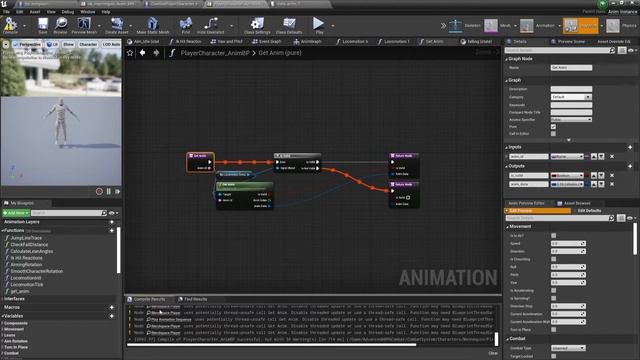Open the Category dropdown

571,97
